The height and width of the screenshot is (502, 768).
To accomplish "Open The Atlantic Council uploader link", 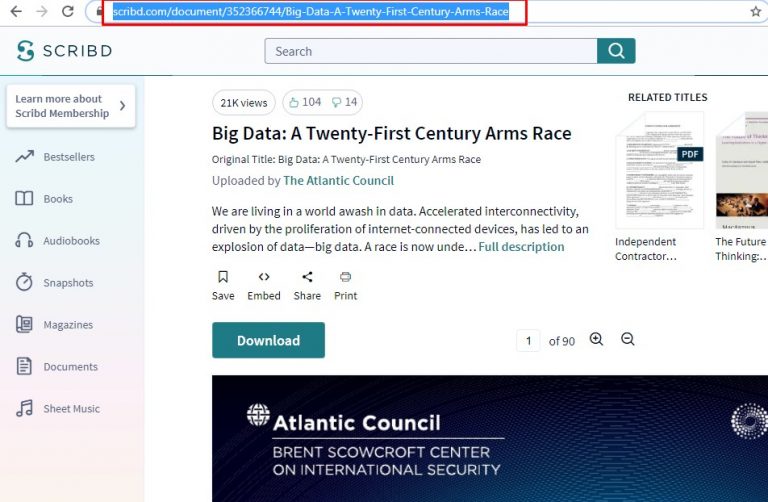I will pyautogui.click(x=338, y=181).
